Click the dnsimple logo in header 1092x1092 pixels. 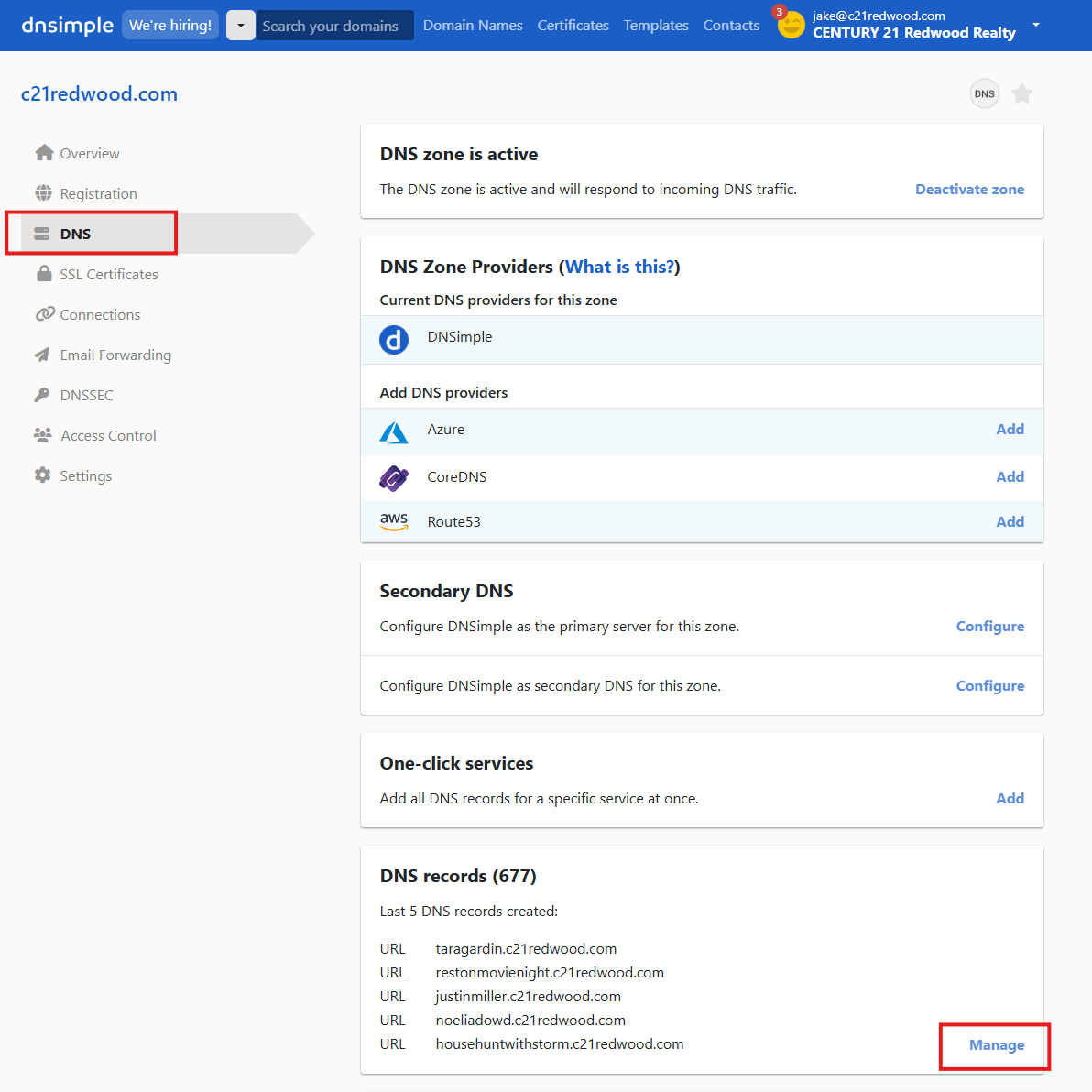tap(67, 26)
